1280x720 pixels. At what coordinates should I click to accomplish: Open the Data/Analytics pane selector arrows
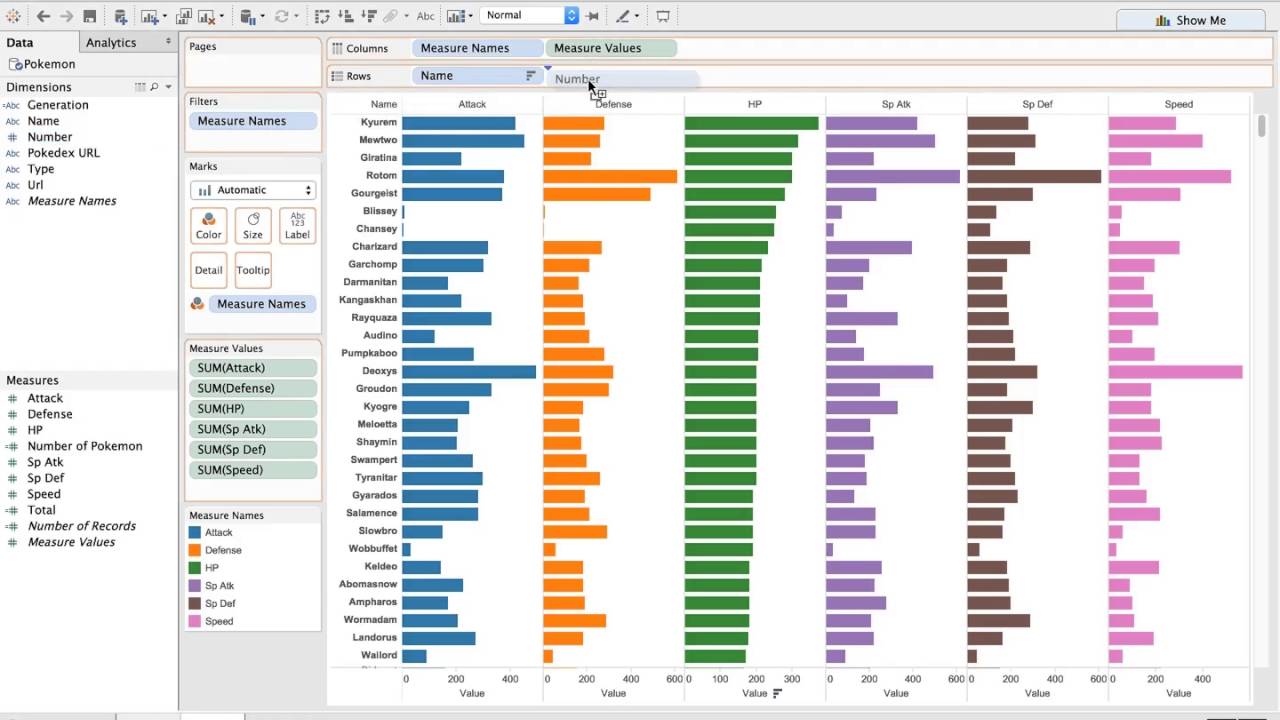tap(168, 41)
